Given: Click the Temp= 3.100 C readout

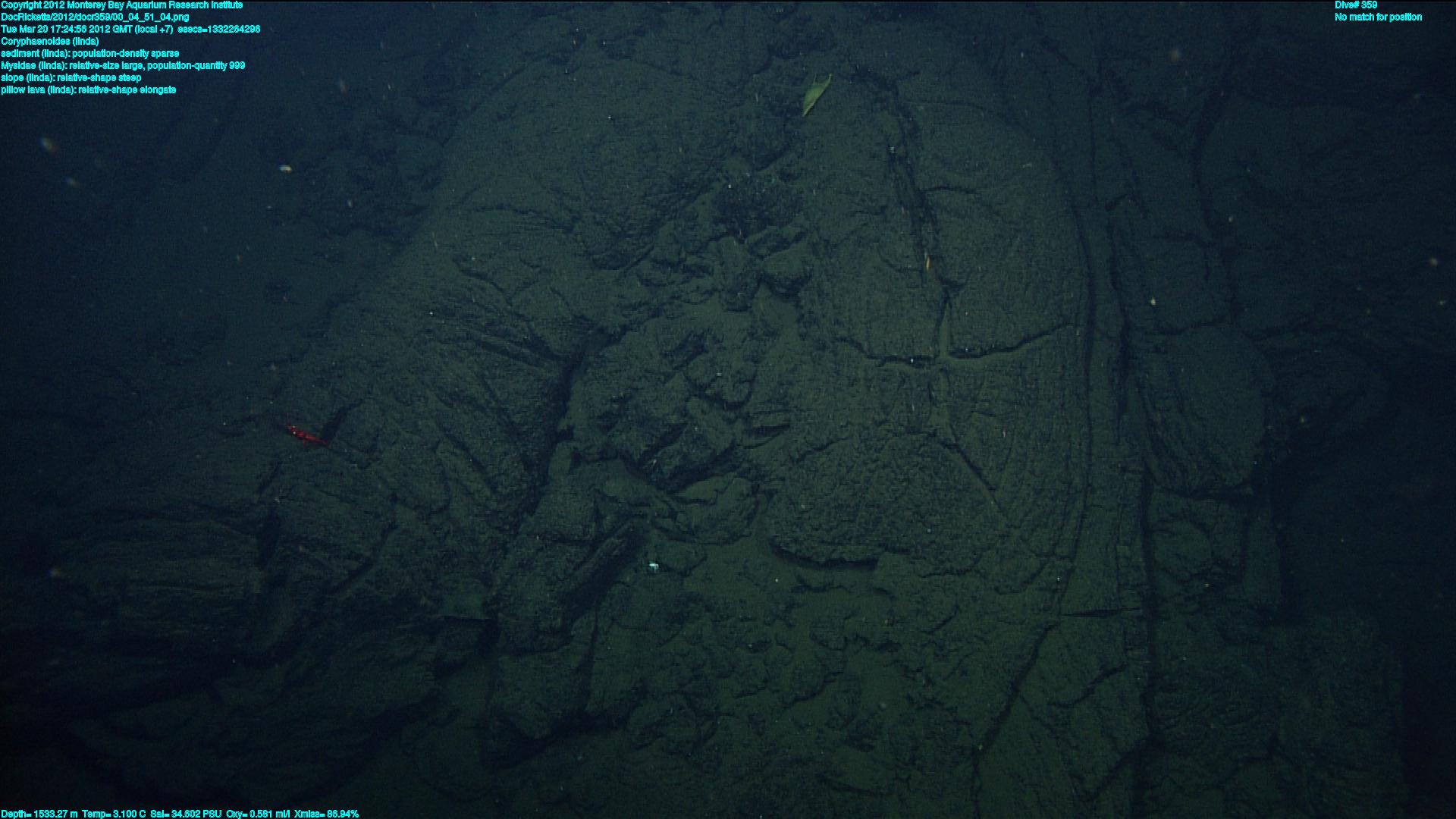Looking at the screenshot, I should coord(114,814).
